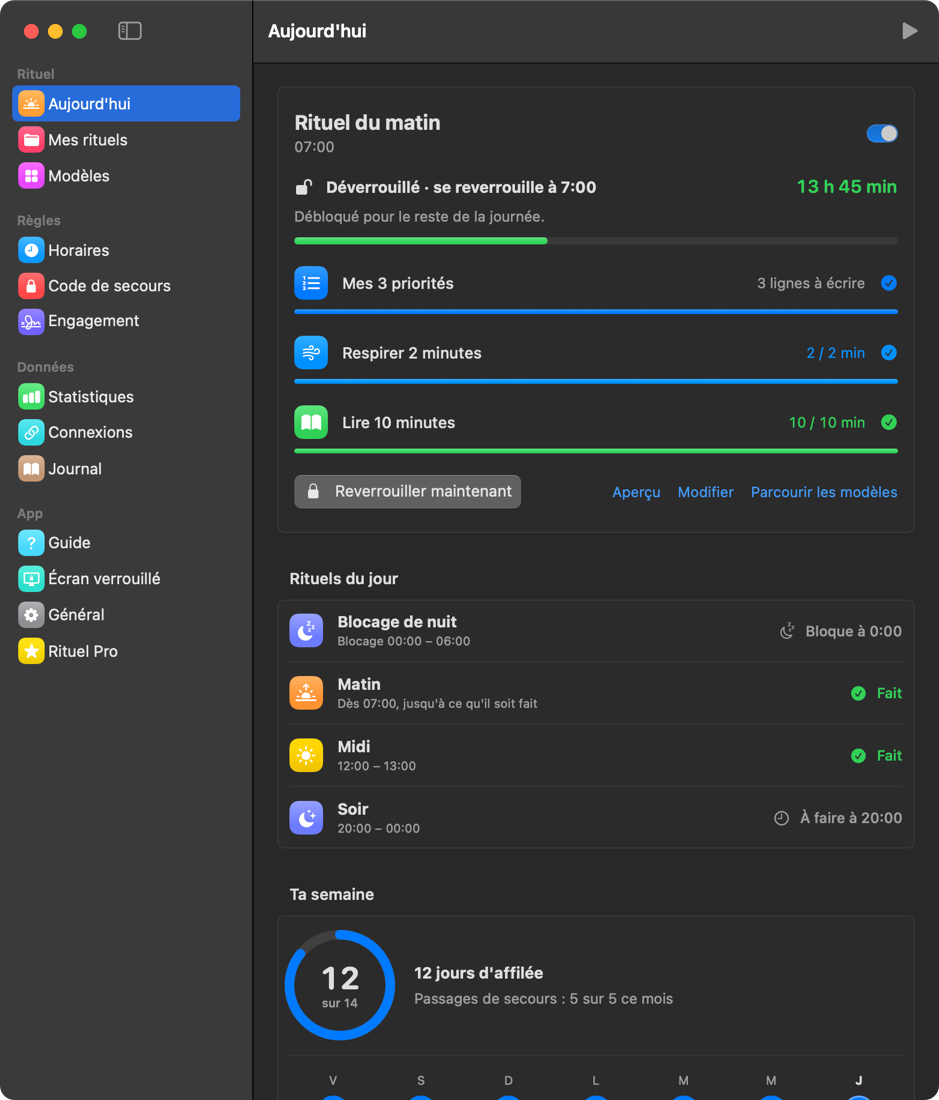The image size is (939, 1100).
Task: Go to Mes rituels section
Action: [x=126, y=140]
